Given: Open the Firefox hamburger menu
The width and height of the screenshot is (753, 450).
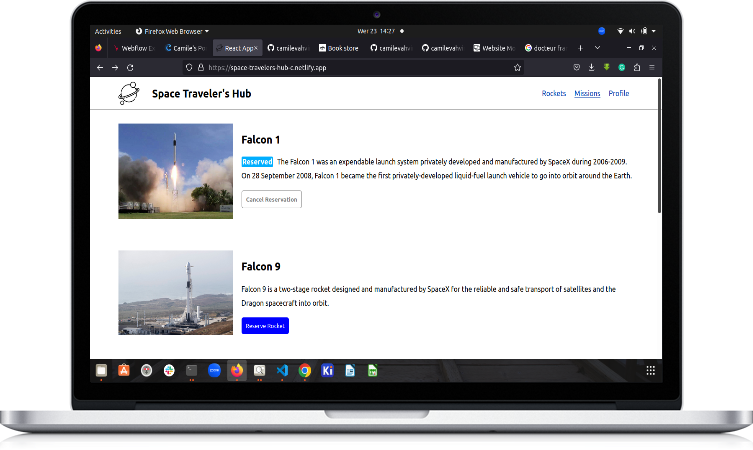Looking at the screenshot, I should tap(652, 68).
